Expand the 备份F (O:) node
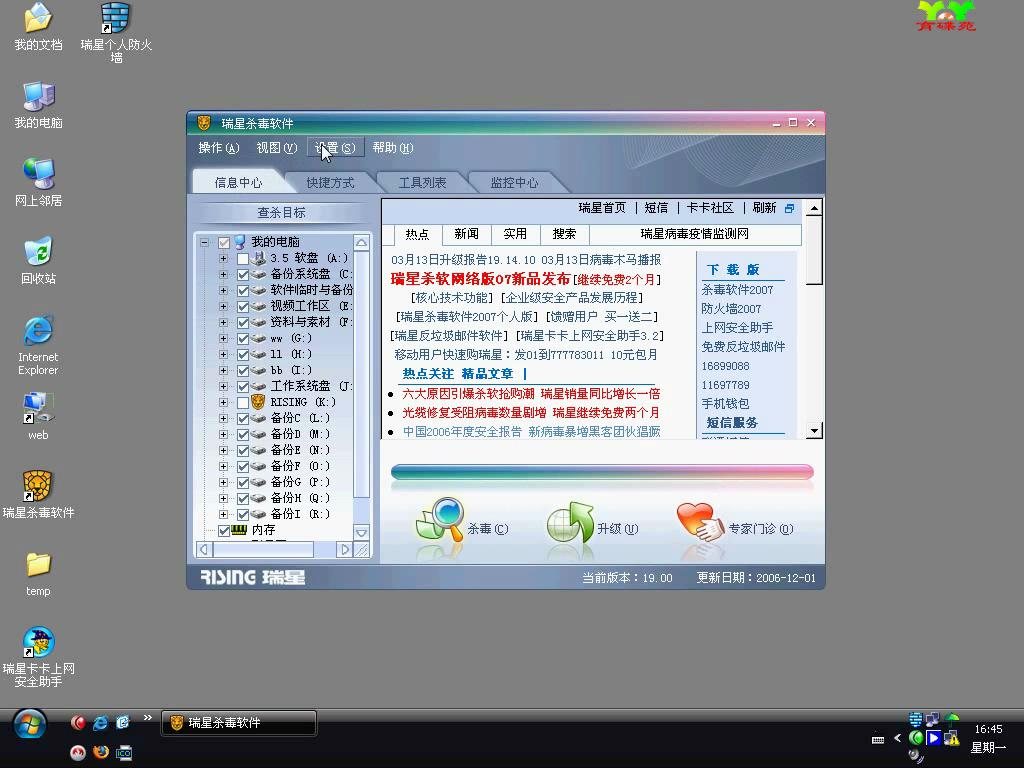The width and height of the screenshot is (1024, 768). (223, 466)
